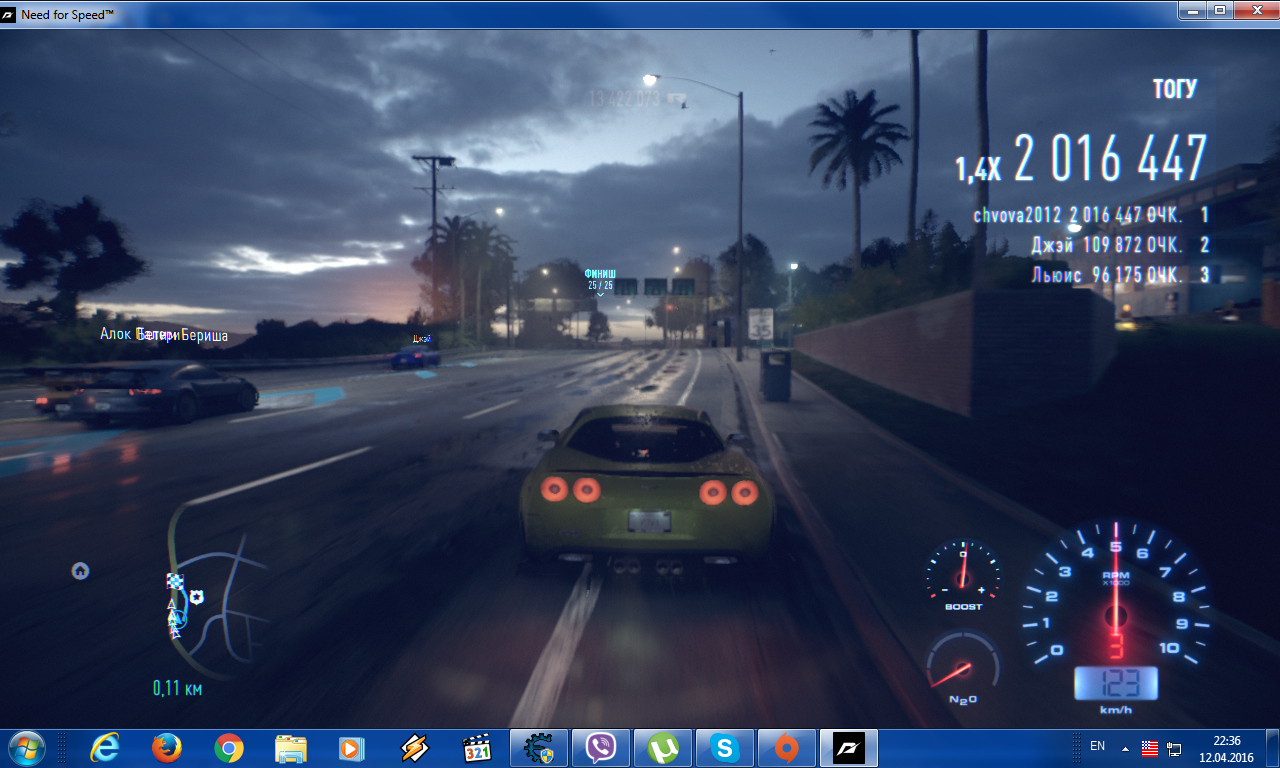Viewport: 1280px width, 768px height.
Task: Switch to Origin in the taskbar
Action: click(x=787, y=747)
